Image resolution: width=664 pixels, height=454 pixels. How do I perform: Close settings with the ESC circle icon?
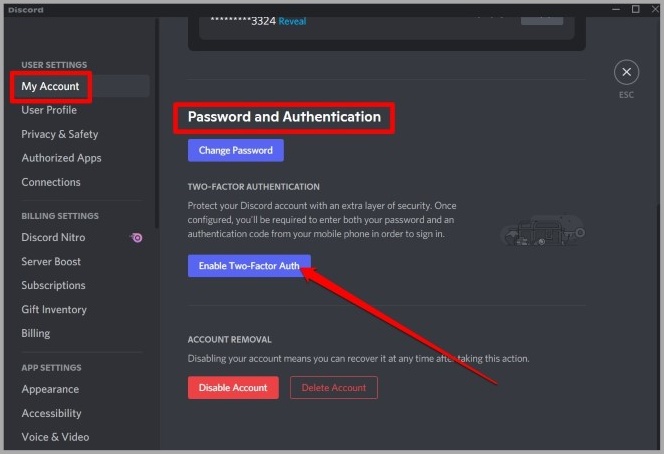click(x=626, y=72)
